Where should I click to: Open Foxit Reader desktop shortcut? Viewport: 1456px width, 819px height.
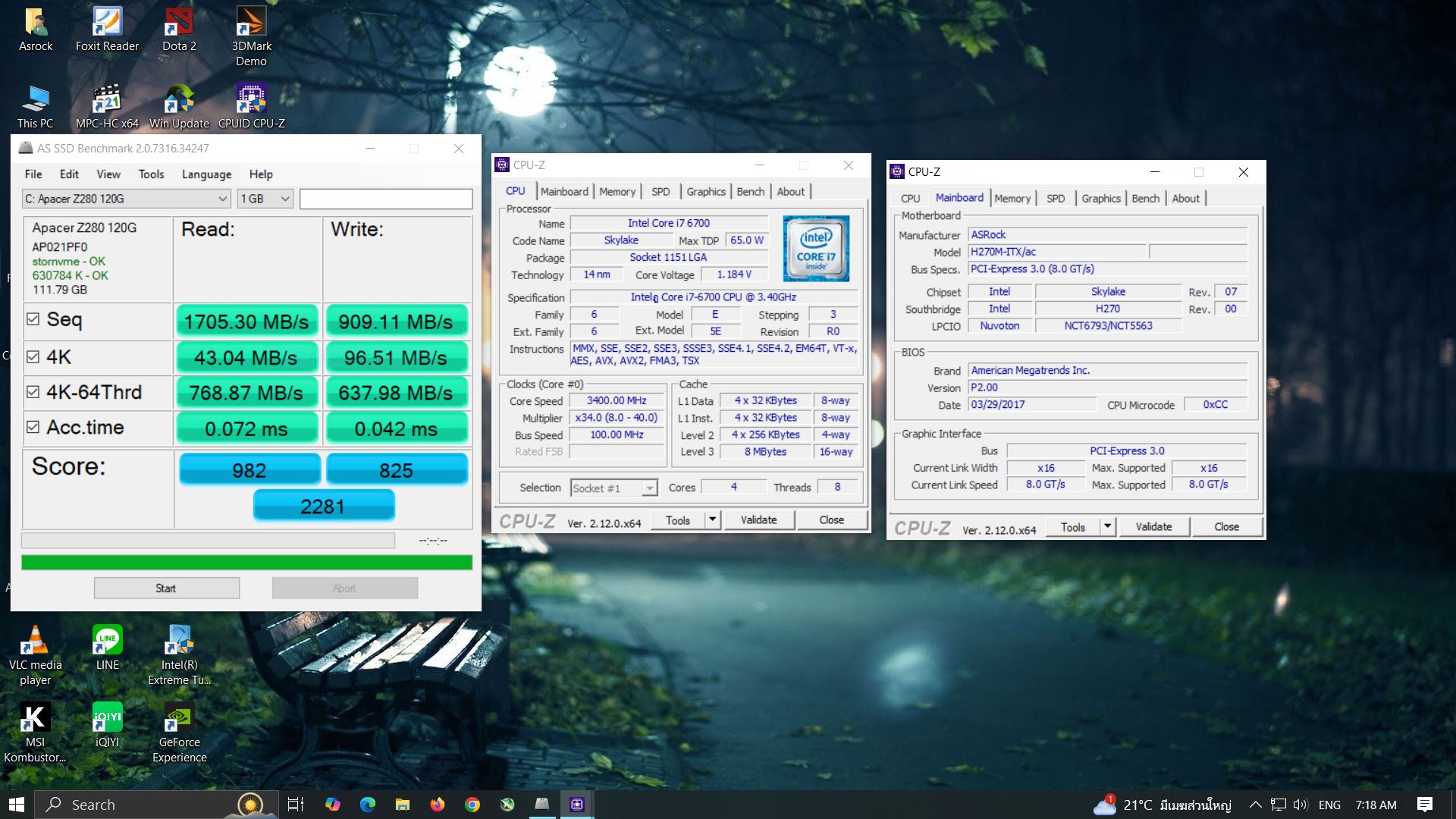pyautogui.click(x=107, y=30)
